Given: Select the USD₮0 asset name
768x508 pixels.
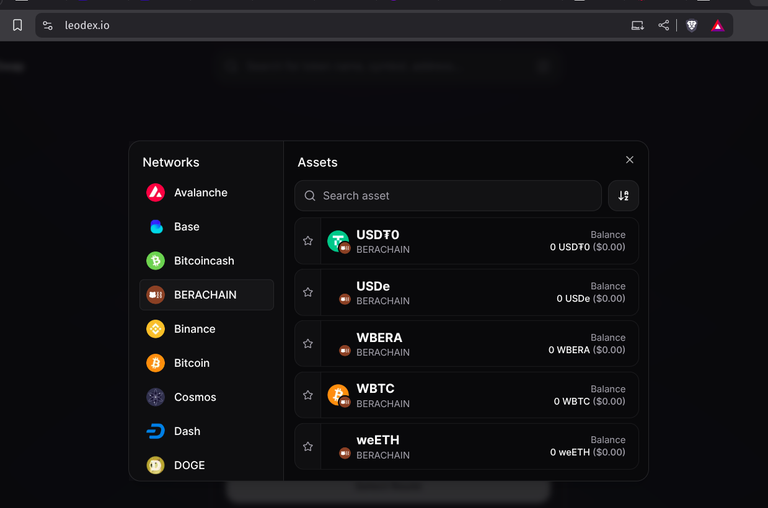Looking at the screenshot, I should [x=378, y=235].
